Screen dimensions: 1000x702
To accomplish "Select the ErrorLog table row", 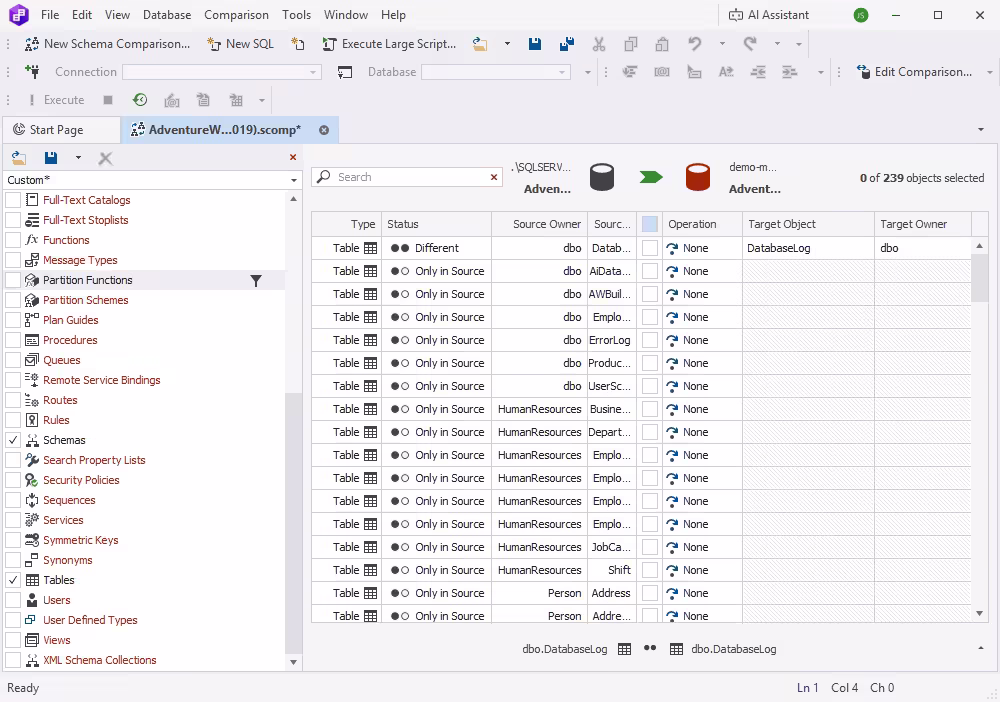I will coord(641,340).
